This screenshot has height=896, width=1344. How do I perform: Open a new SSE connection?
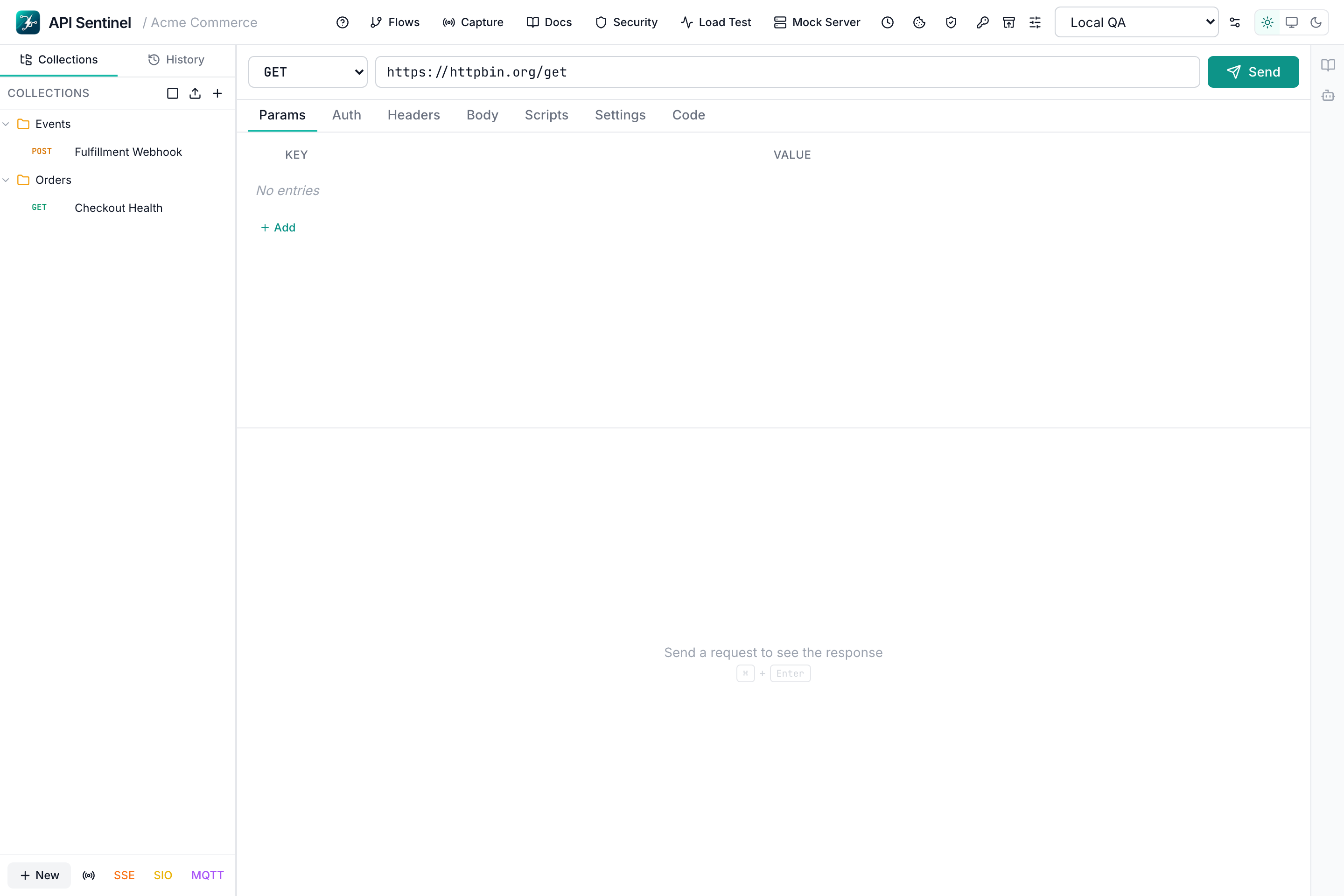coord(124,875)
